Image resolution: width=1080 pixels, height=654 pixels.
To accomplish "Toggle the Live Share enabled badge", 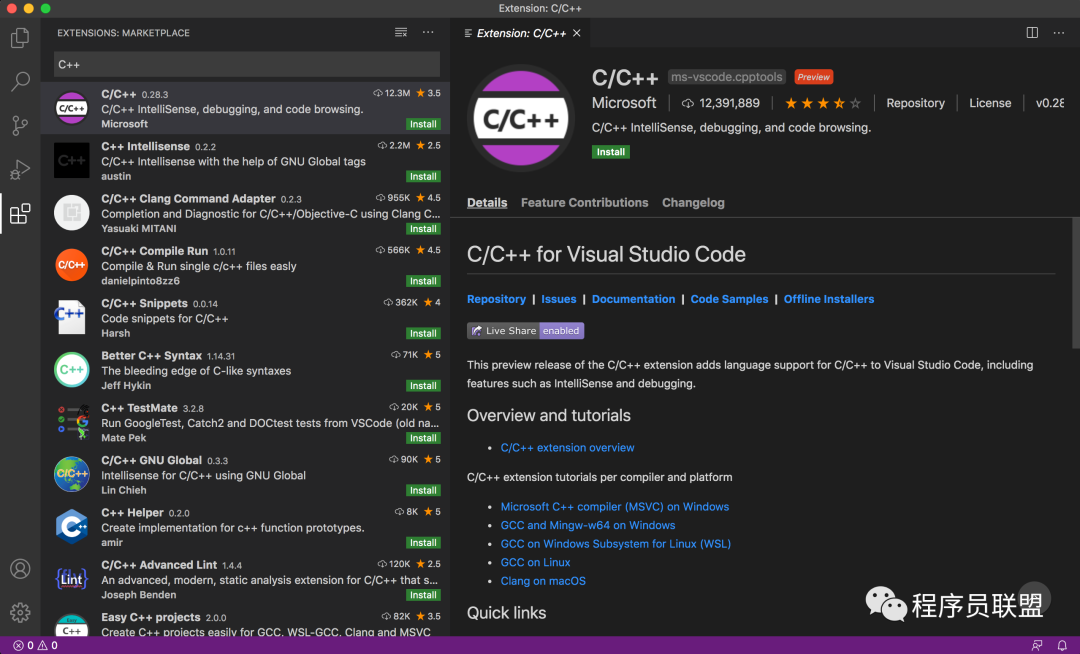I will [x=525, y=330].
